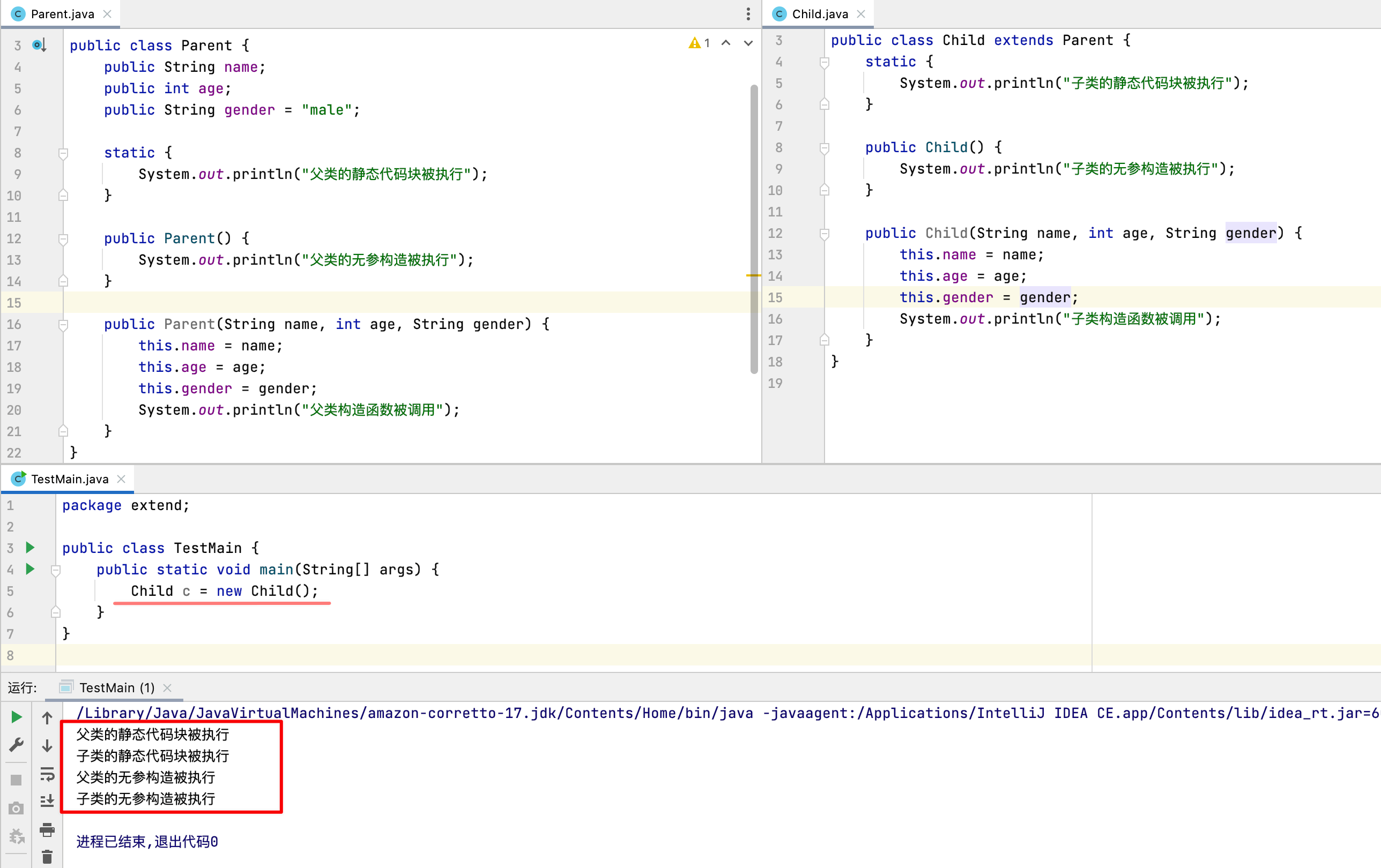Click the print console output icon
The width and height of the screenshot is (1381, 868).
tap(47, 829)
